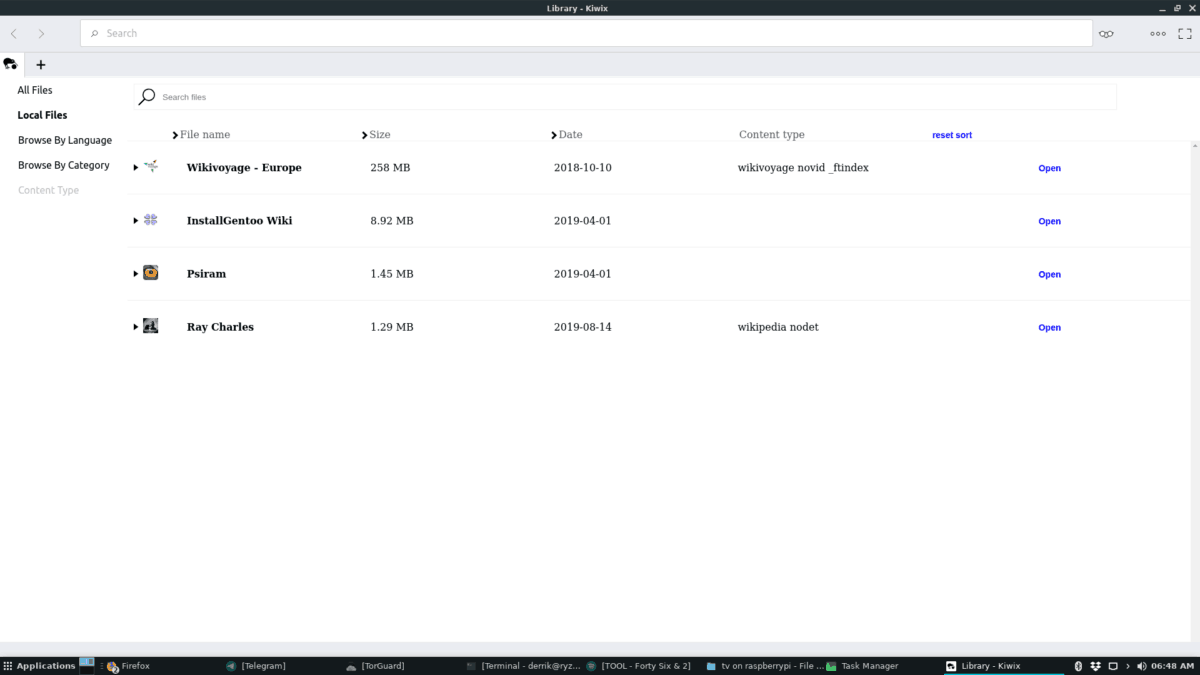Switch to Task Manager in taskbar
1200x675 pixels.
tap(862, 666)
